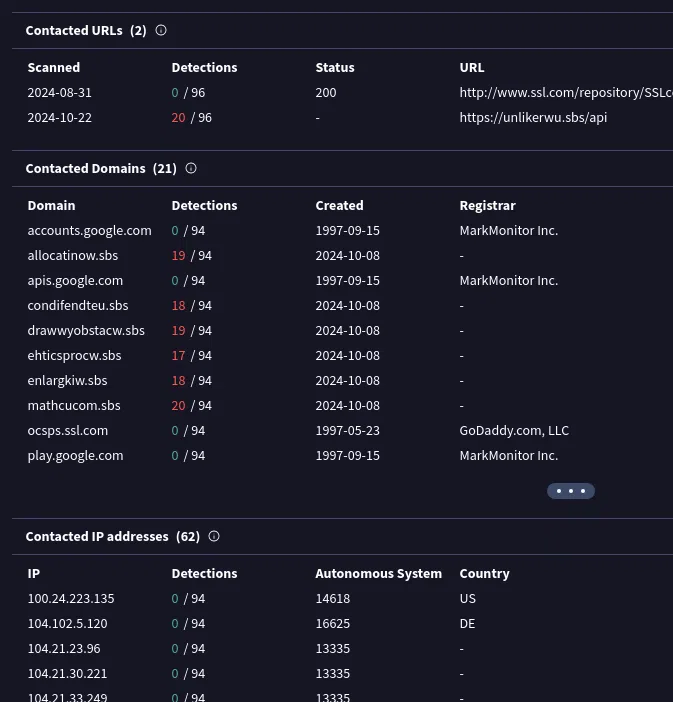Open IP address 104.21.23.96

[x=64, y=649]
